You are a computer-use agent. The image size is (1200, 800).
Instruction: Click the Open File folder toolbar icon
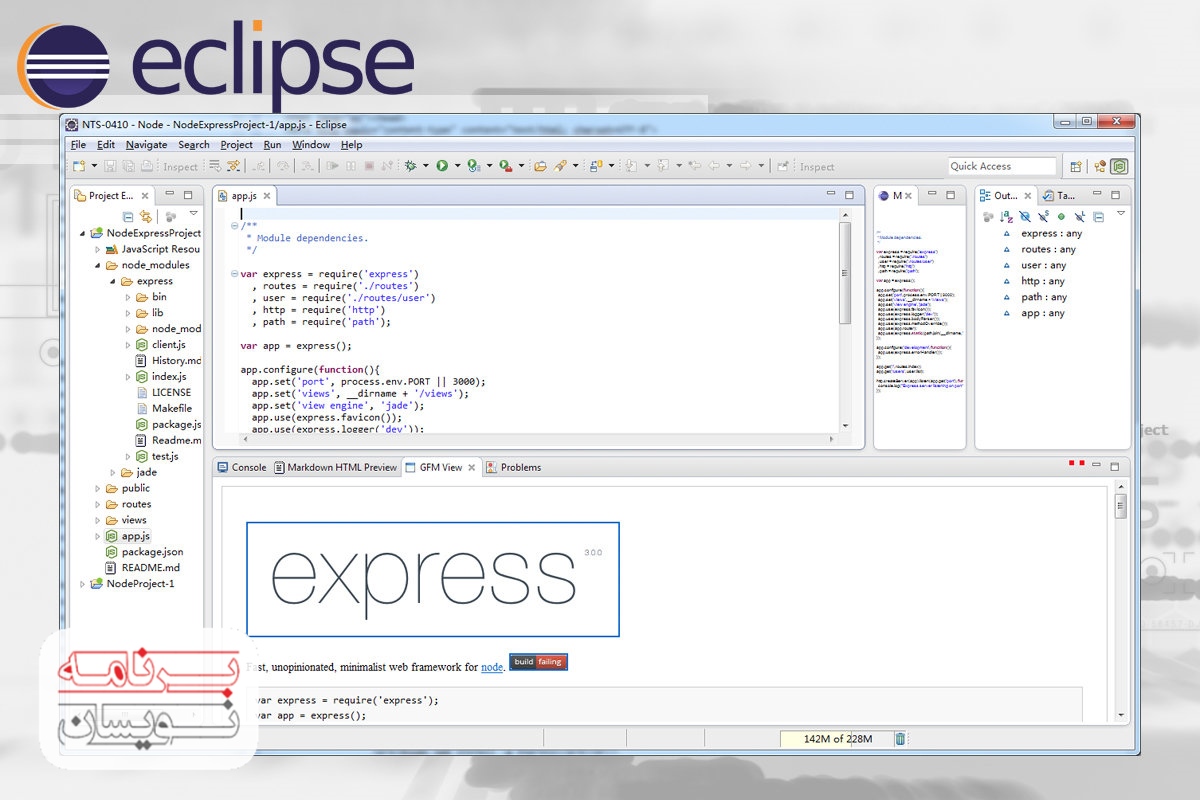coord(541,166)
